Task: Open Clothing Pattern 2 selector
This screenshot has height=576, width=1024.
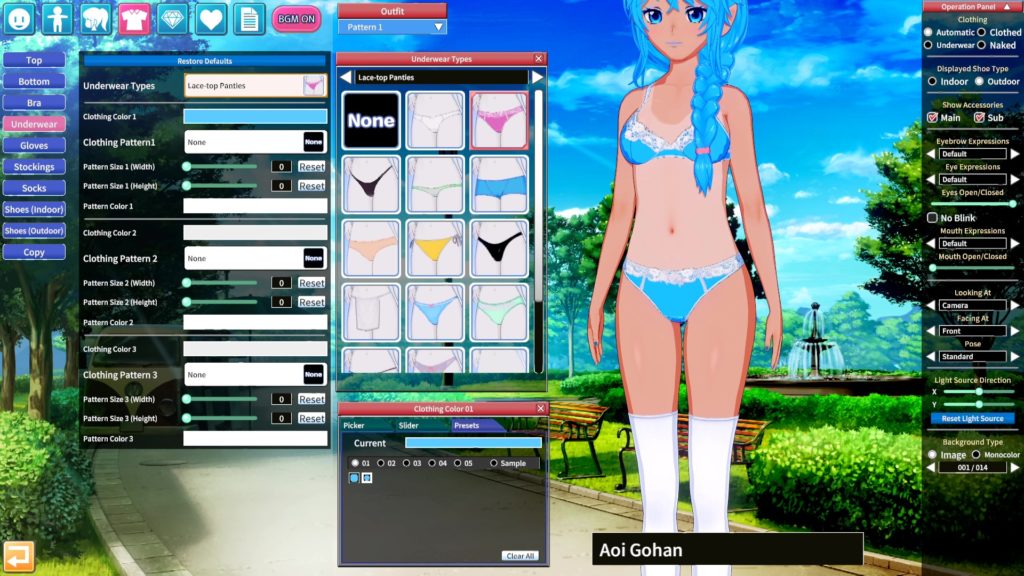Action: [255, 258]
